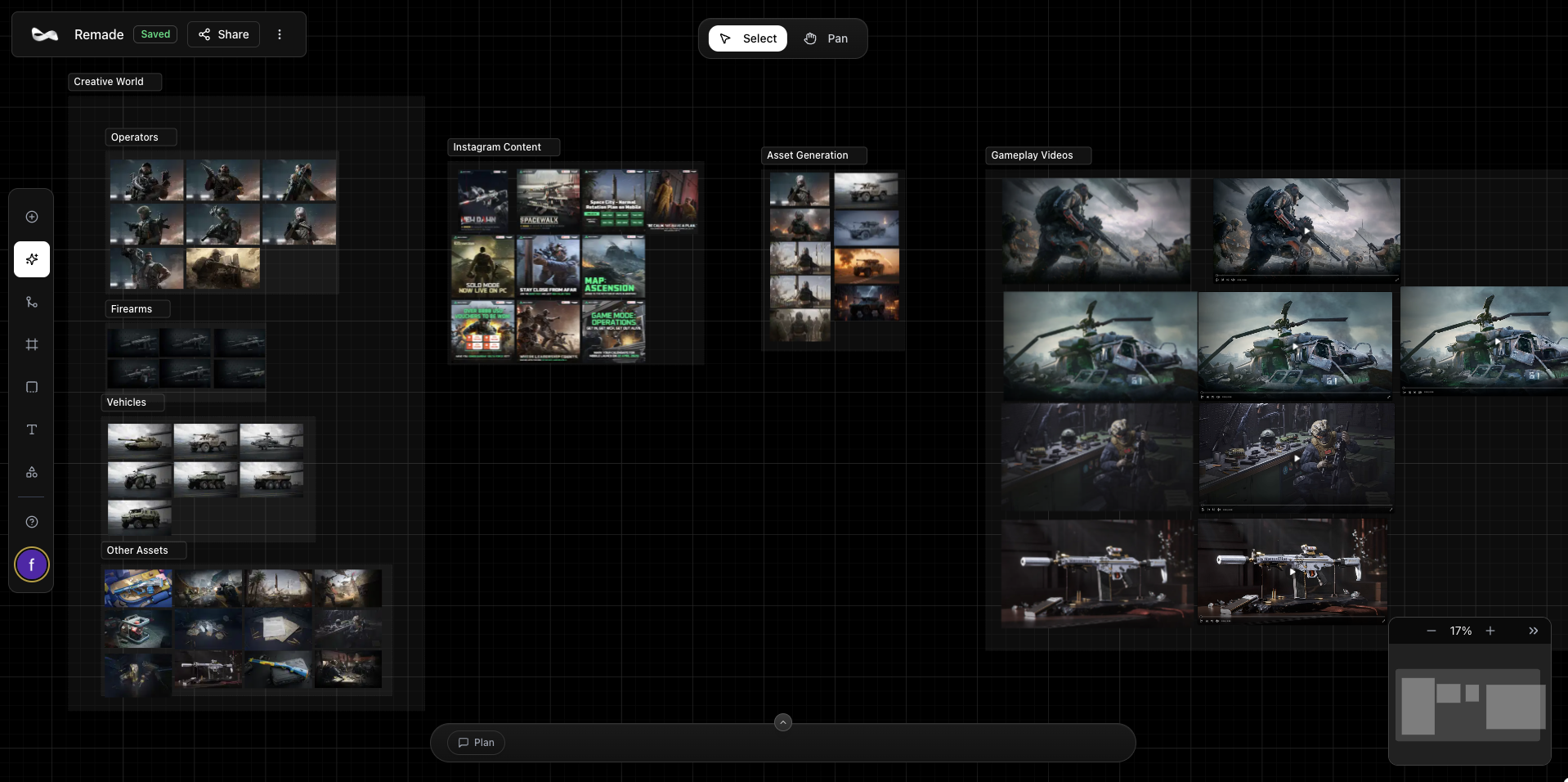The height and width of the screenshot is (782, 1568).
Task: Select the STAY CLOSE FROM AFAR image
Action: coord(548,266)
